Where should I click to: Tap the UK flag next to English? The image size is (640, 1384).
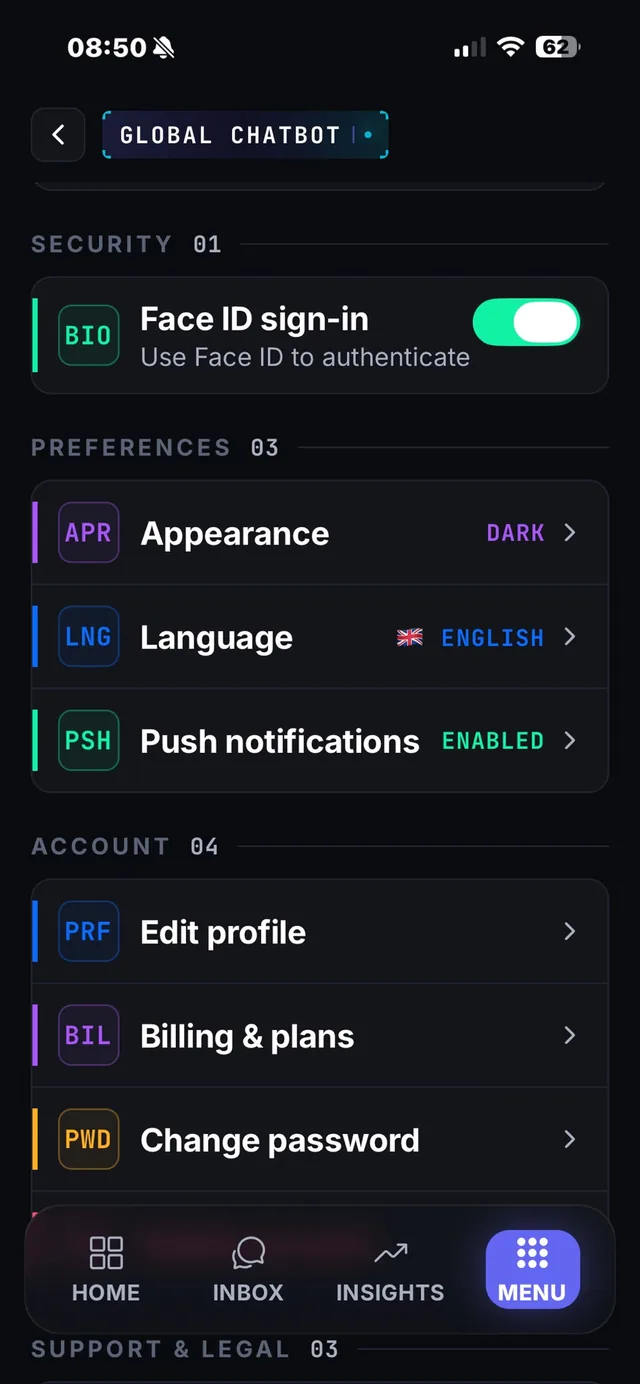coord(410,638)
